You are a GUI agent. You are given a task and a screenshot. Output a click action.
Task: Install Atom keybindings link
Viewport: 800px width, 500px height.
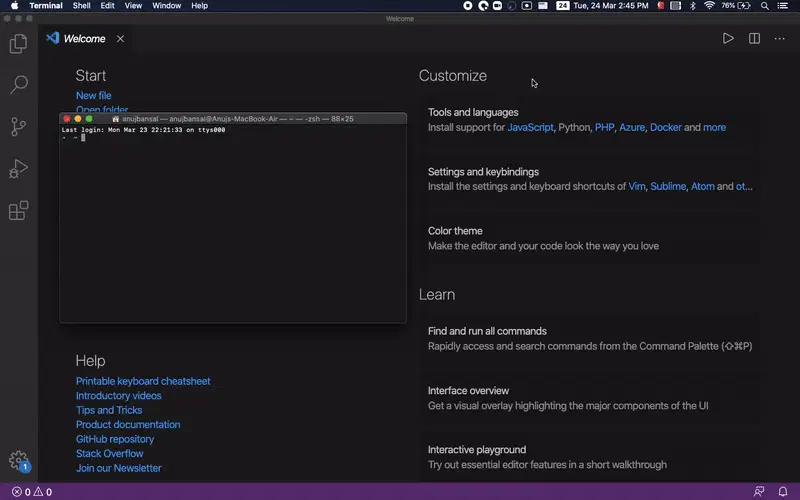[x=703, y=186]
